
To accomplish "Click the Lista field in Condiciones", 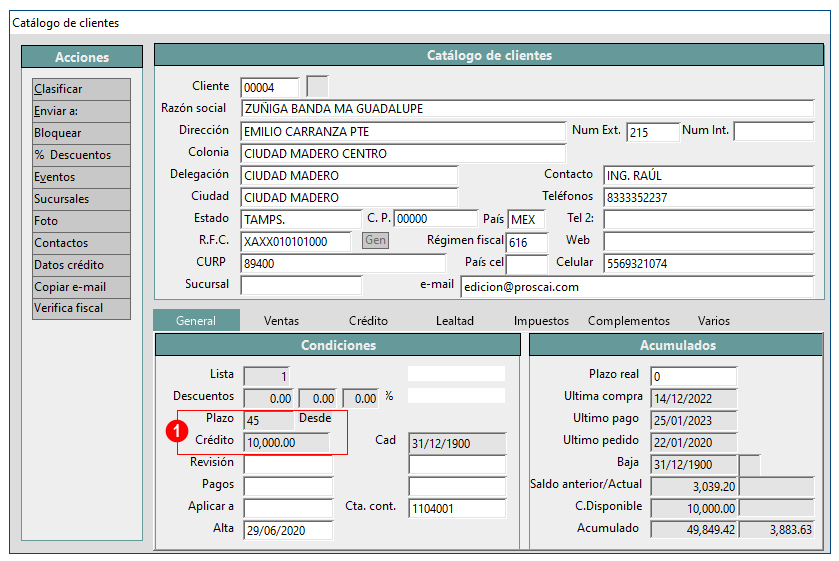I will (266, 376).
